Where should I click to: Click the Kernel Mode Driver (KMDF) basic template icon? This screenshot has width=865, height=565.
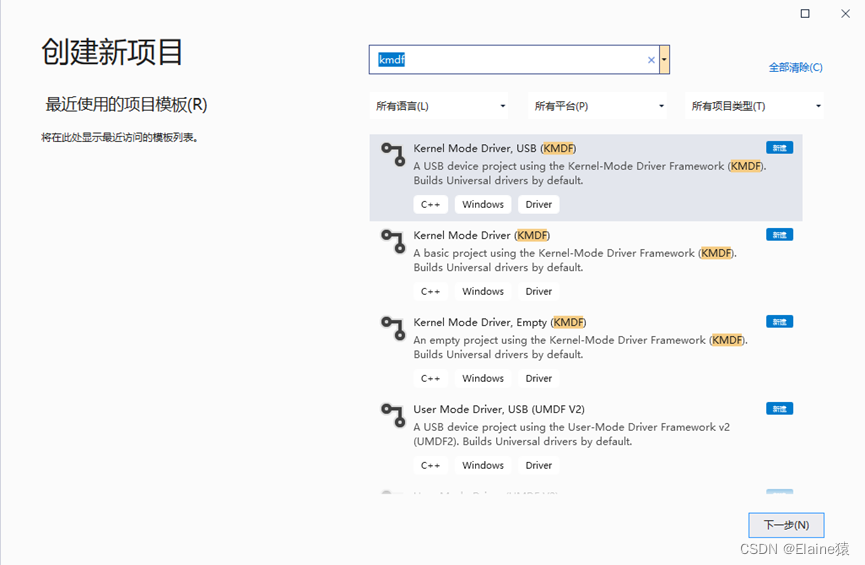coord(393,242)
